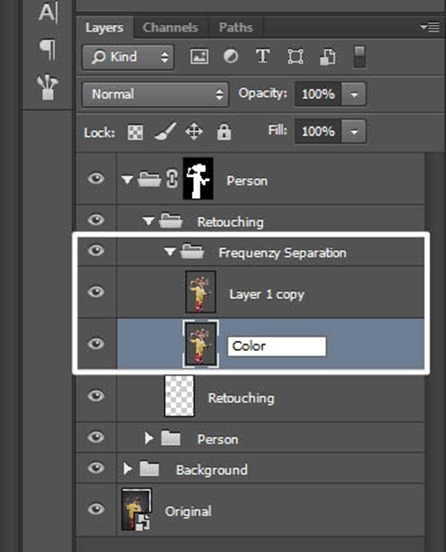Viewport: 446px width, 552px height.
Task: Select the Original smart object thumbnail
Action: click(137, 509)
